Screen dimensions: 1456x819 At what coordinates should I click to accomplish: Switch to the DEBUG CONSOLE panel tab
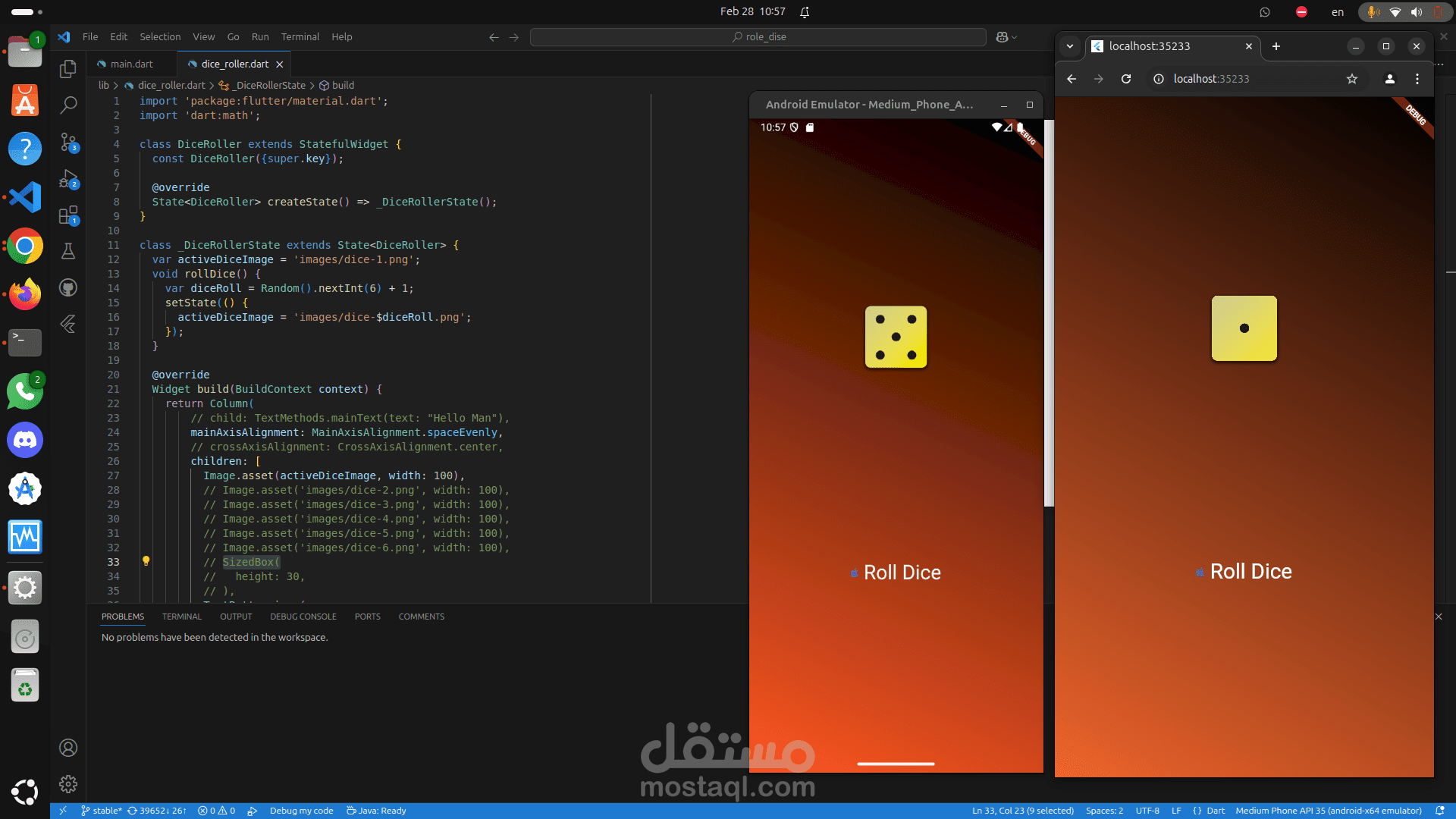click(303, 617)
